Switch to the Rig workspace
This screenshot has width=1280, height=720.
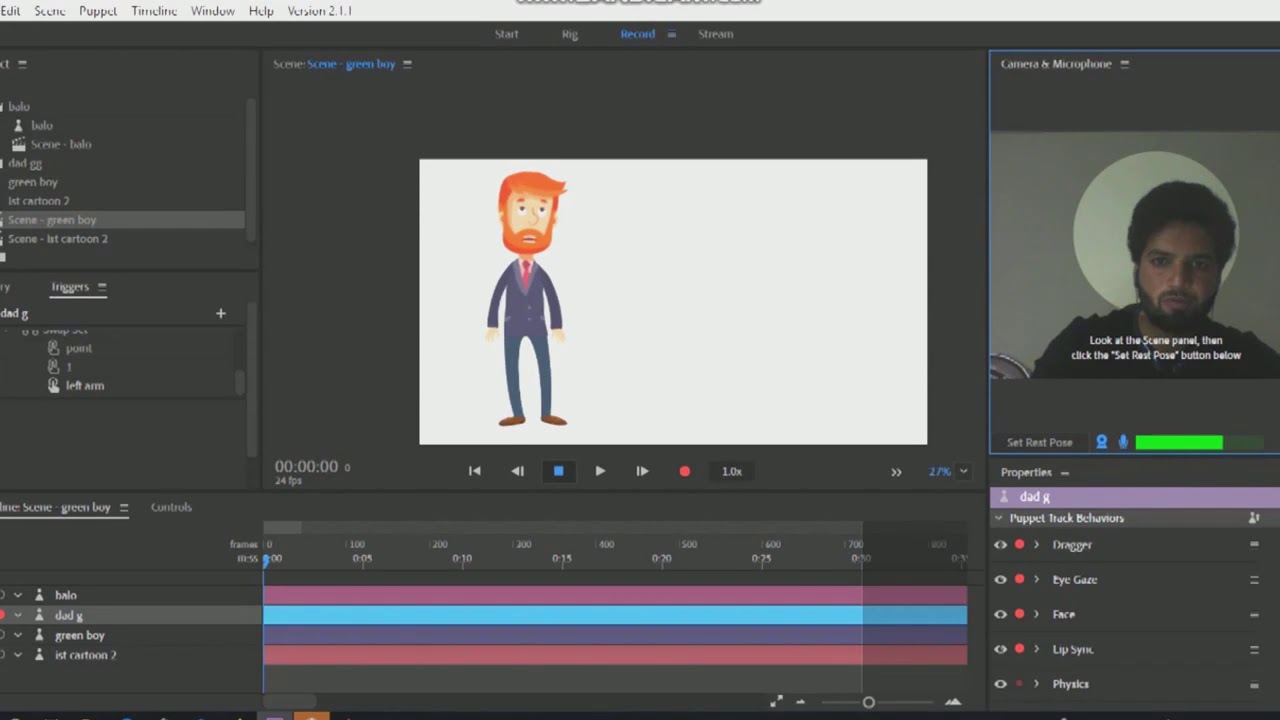(x=570, y=34)
